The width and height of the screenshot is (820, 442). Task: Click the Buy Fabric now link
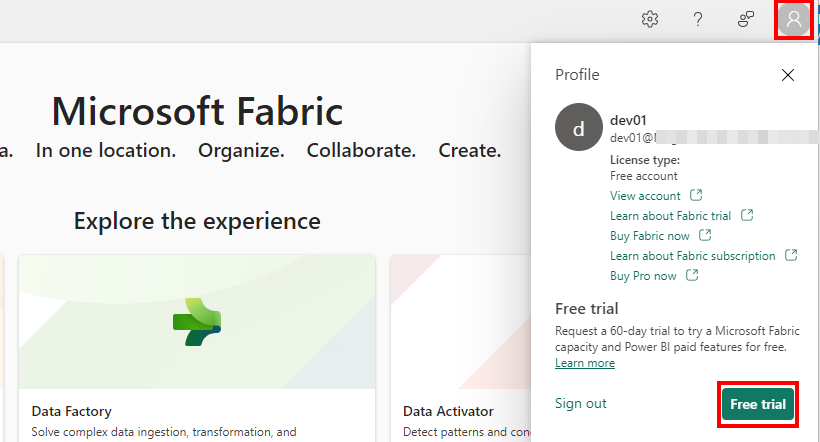point(649,236)
